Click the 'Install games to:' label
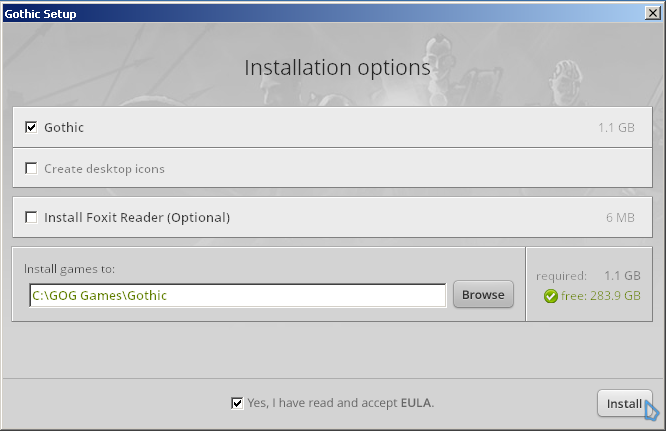The image size is (666, 431). point(69,269)
